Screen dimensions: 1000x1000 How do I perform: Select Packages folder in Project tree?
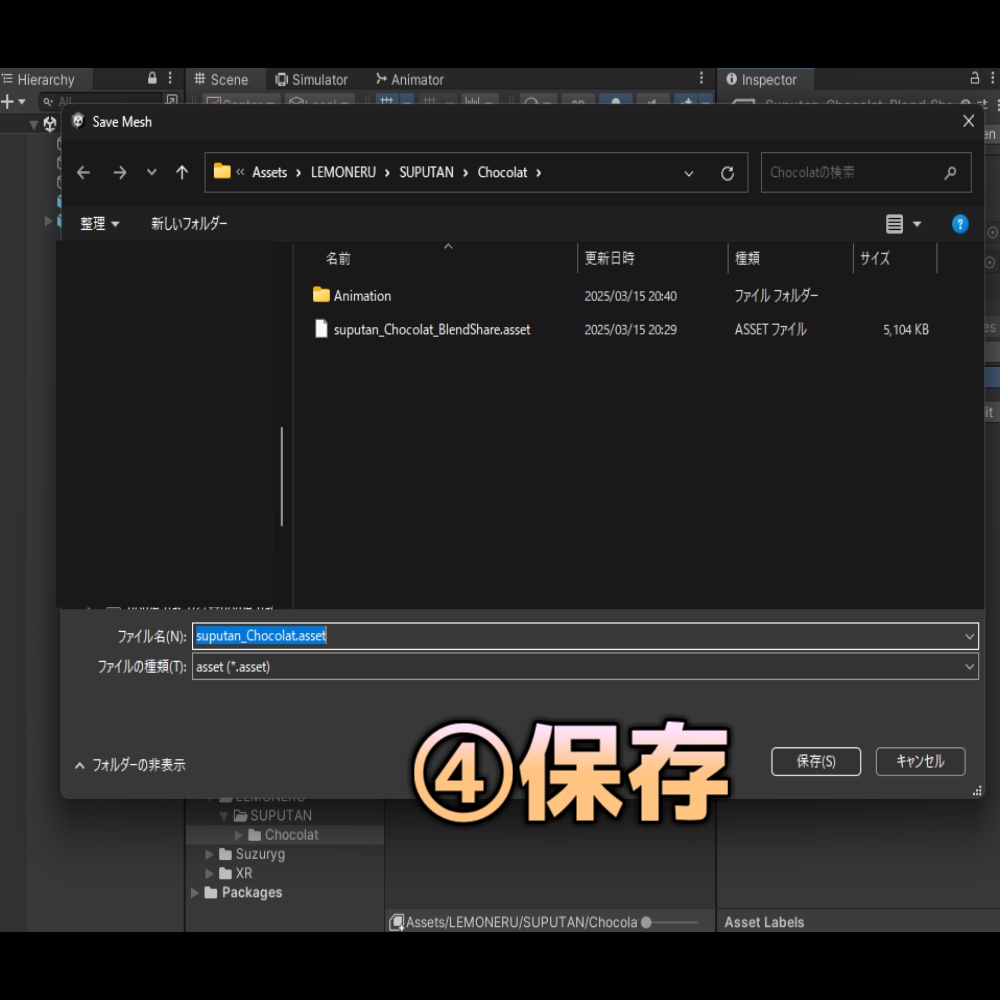click(x=242, y=892)
